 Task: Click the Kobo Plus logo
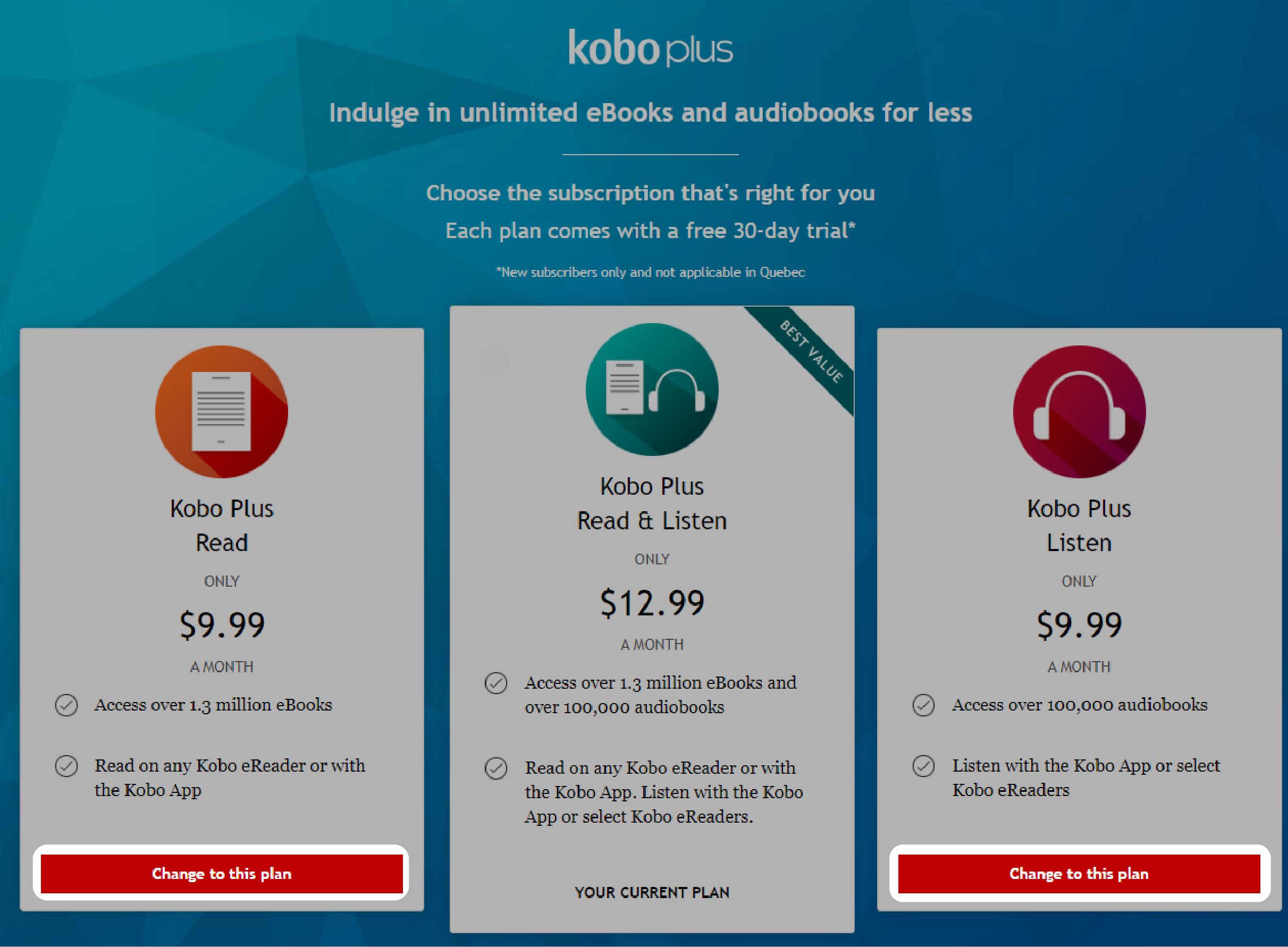[x=650, y=49]
